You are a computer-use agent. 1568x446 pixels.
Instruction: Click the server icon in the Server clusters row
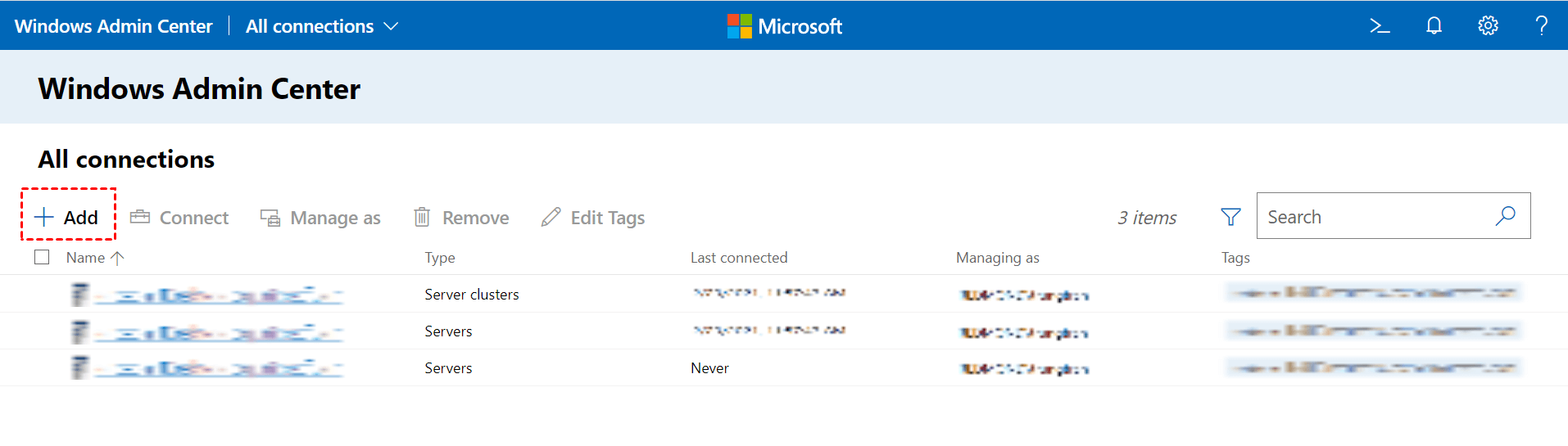tap(79, 295)
